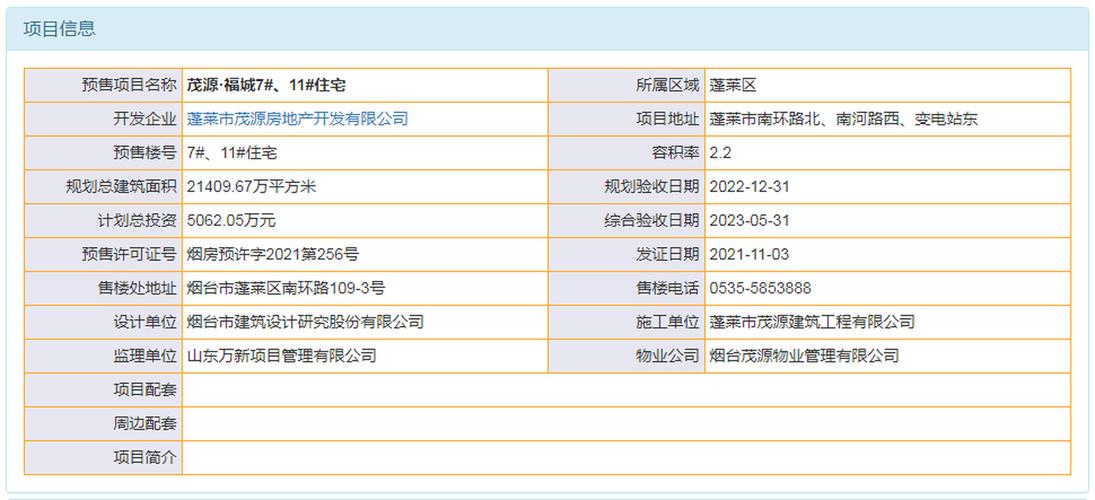
Task: Click the 物业公司 label
Action: pyautogui.click(x=667, y=355)
